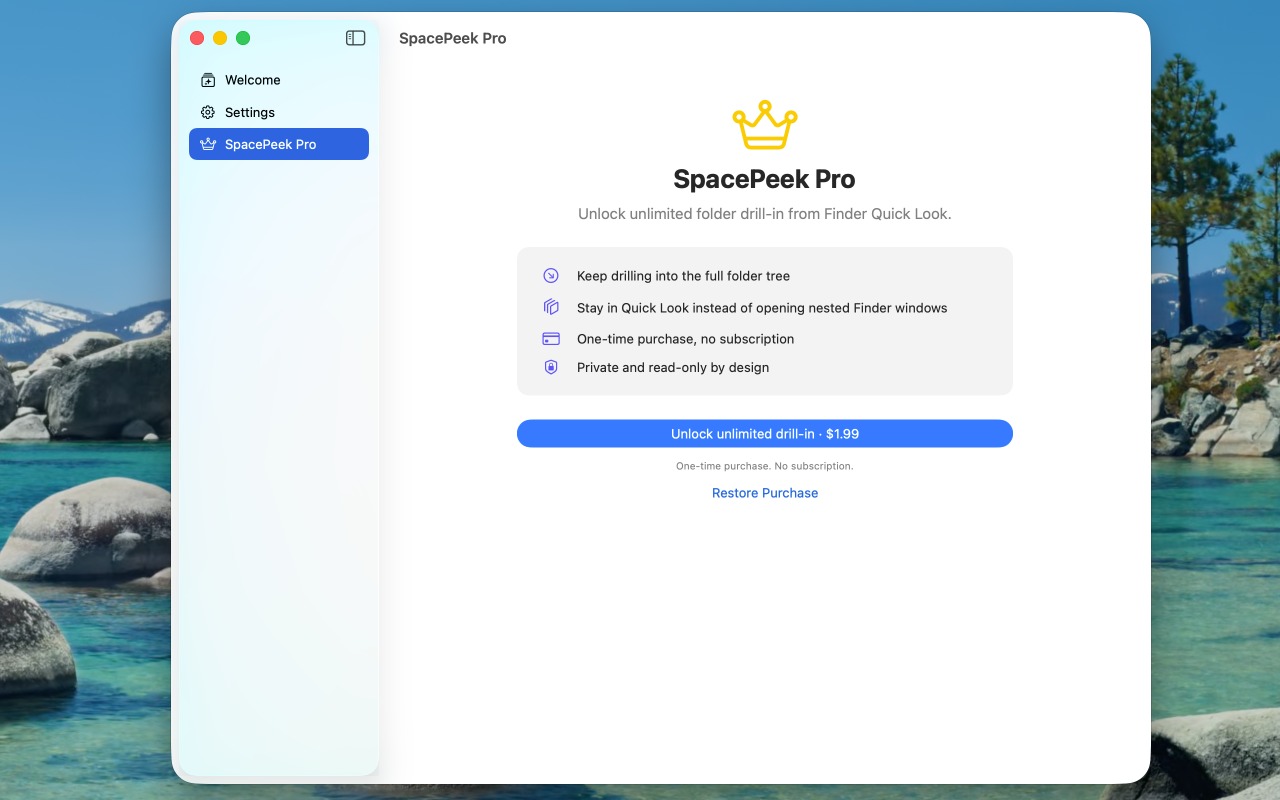Maximize the window with the green button
The height and width of the screenshot is (800, 1280).
coord(243,38)
